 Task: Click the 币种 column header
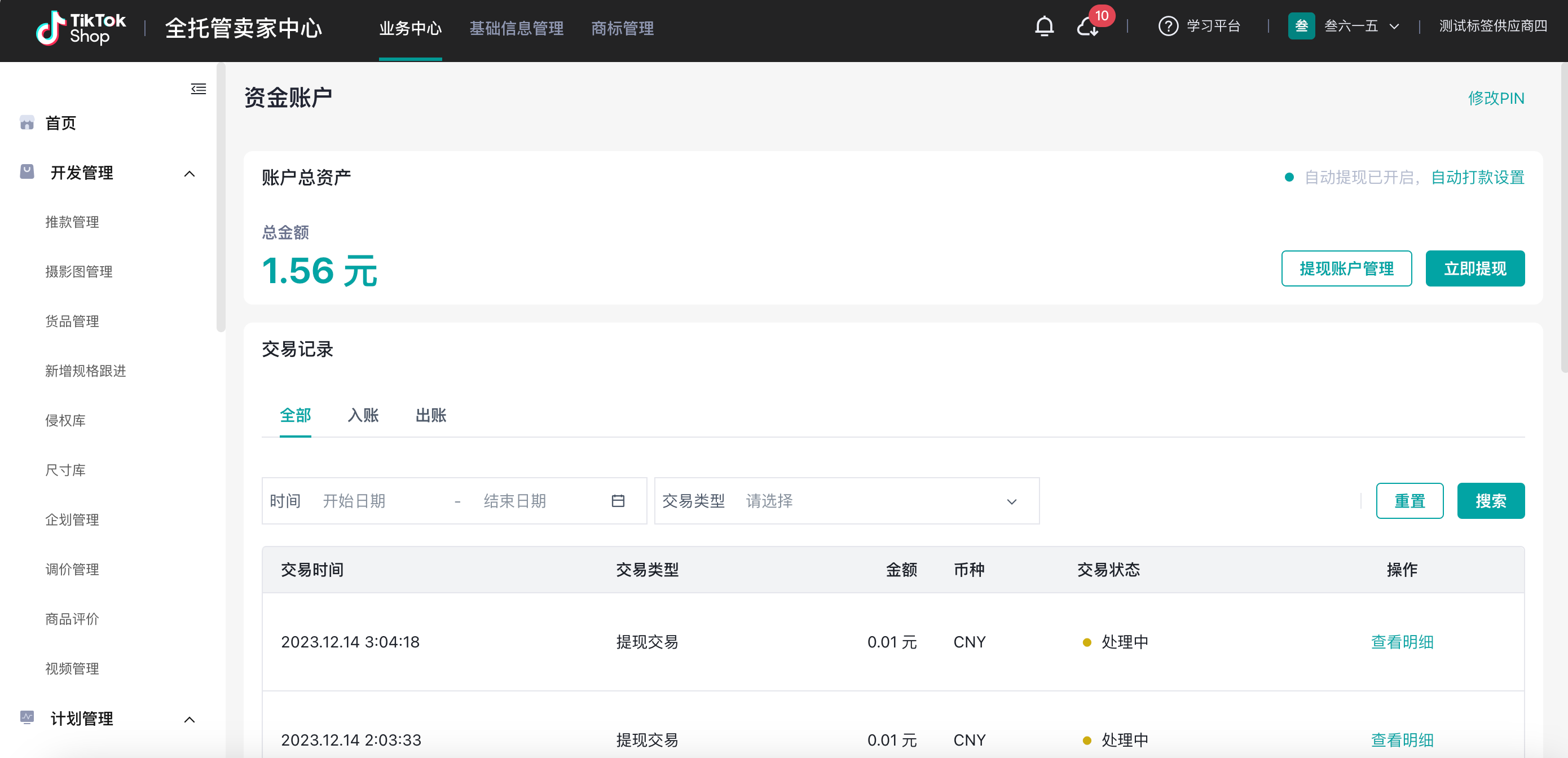(969, 569)
